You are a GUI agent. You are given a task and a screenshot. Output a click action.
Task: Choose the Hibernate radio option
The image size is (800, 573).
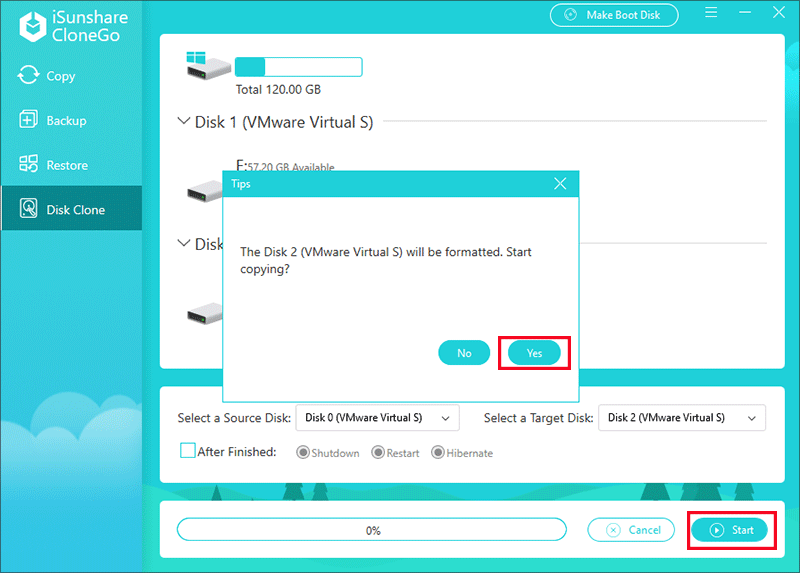coord(438,453)
